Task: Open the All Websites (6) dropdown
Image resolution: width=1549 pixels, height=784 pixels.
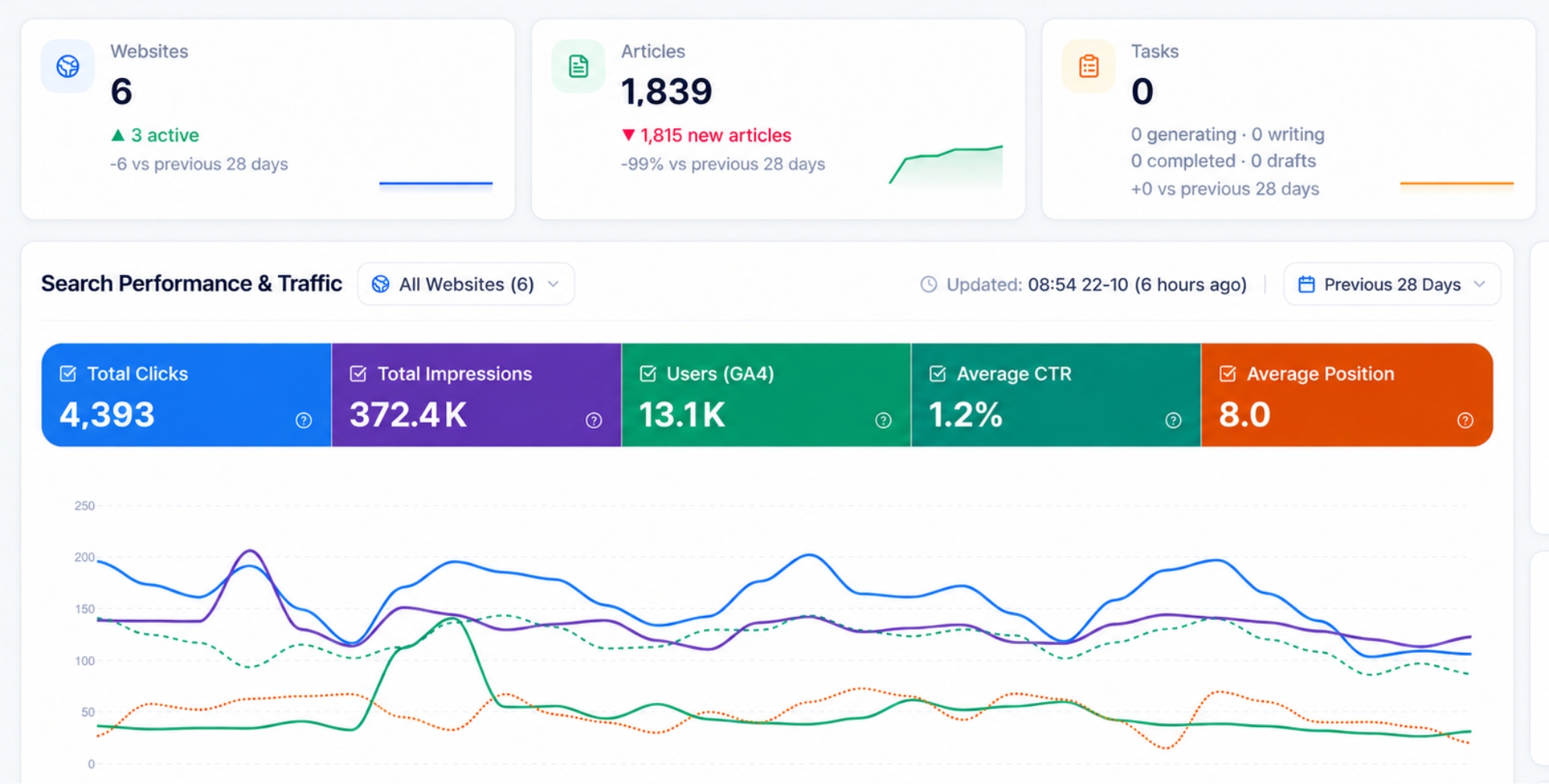Action: 466,284
